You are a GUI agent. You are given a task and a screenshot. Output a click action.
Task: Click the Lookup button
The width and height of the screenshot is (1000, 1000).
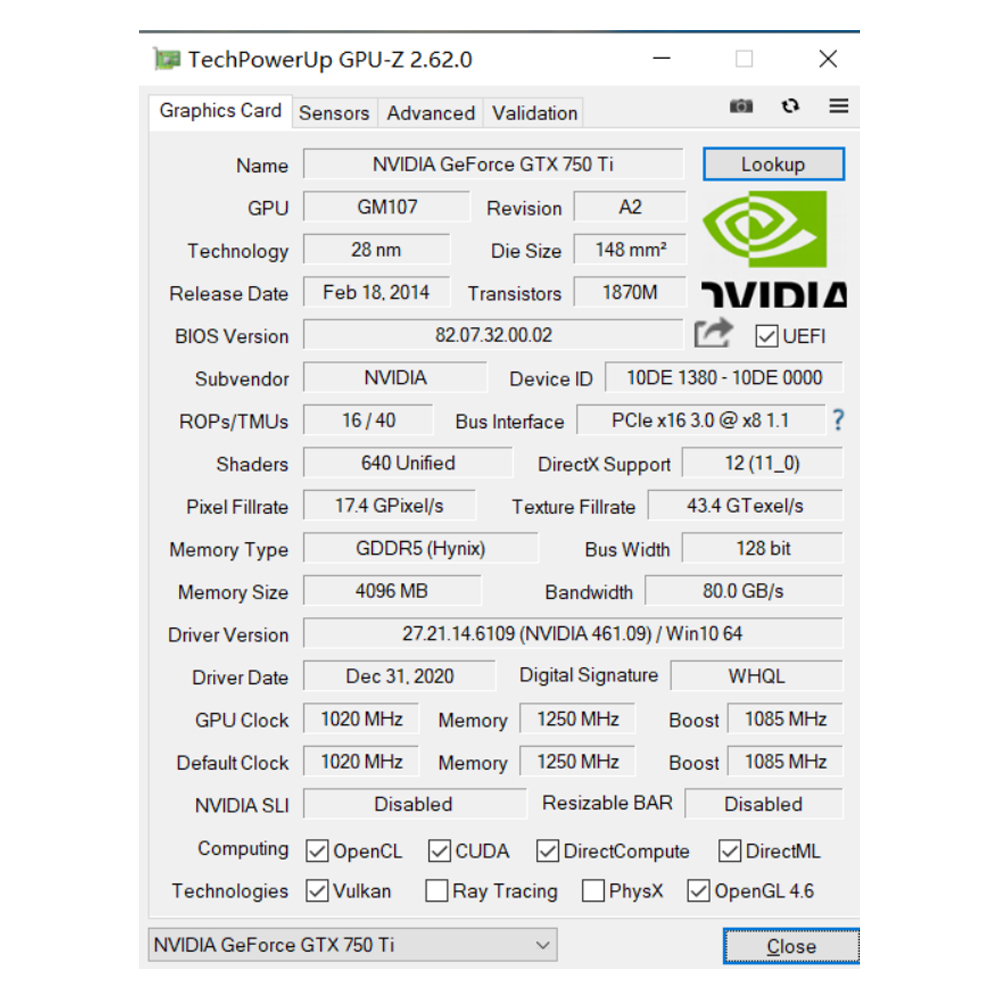coord(774,165)
